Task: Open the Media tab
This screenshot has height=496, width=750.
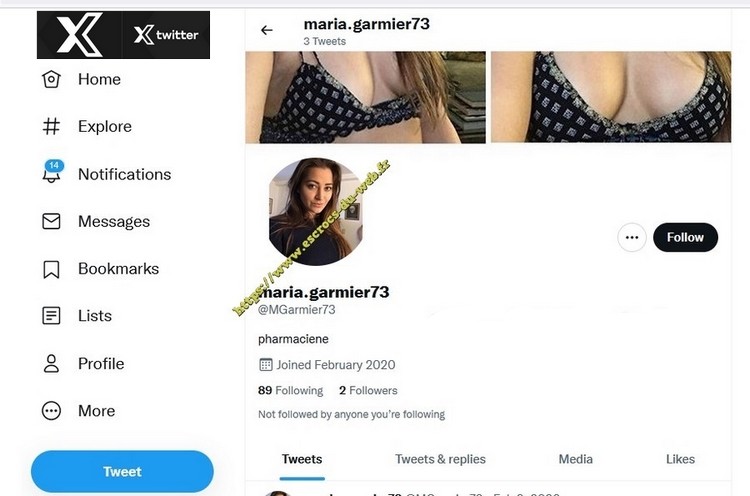Action: pyautogui.click(x=575, y=459)
